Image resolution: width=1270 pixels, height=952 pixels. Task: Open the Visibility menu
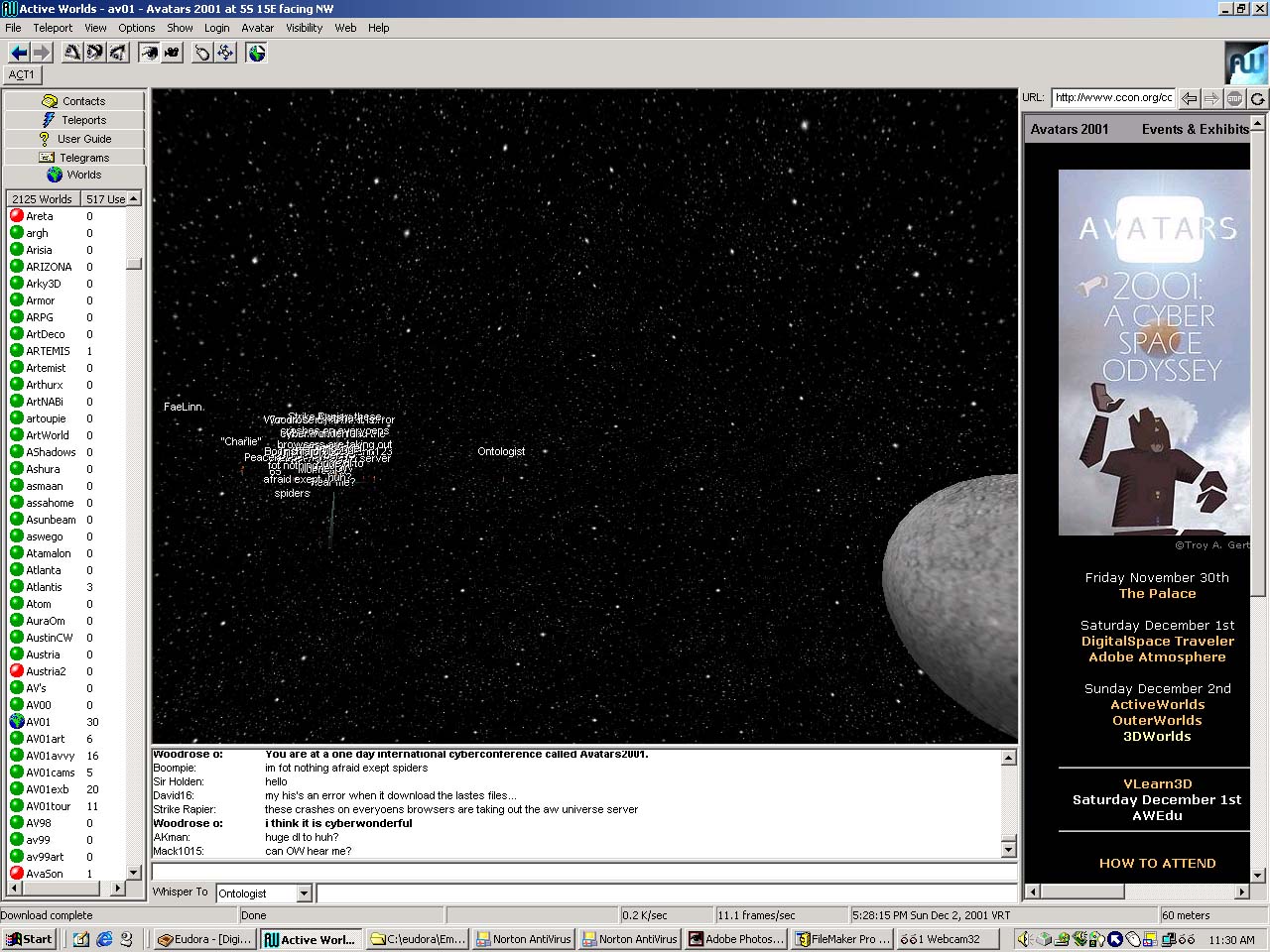pyautogui.click(x=304, y=28)
